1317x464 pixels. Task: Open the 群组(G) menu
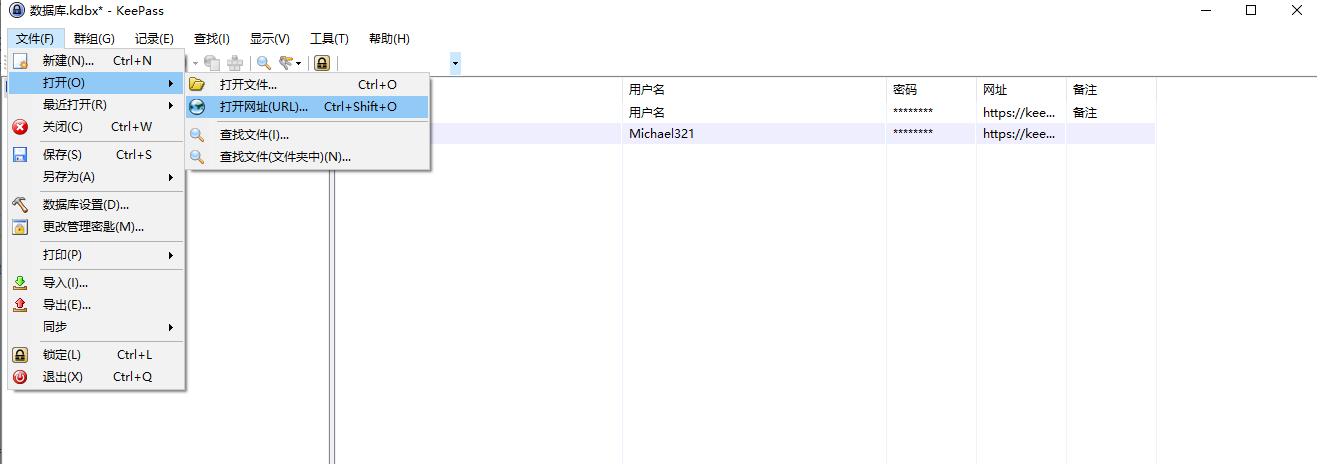[94, 39]
